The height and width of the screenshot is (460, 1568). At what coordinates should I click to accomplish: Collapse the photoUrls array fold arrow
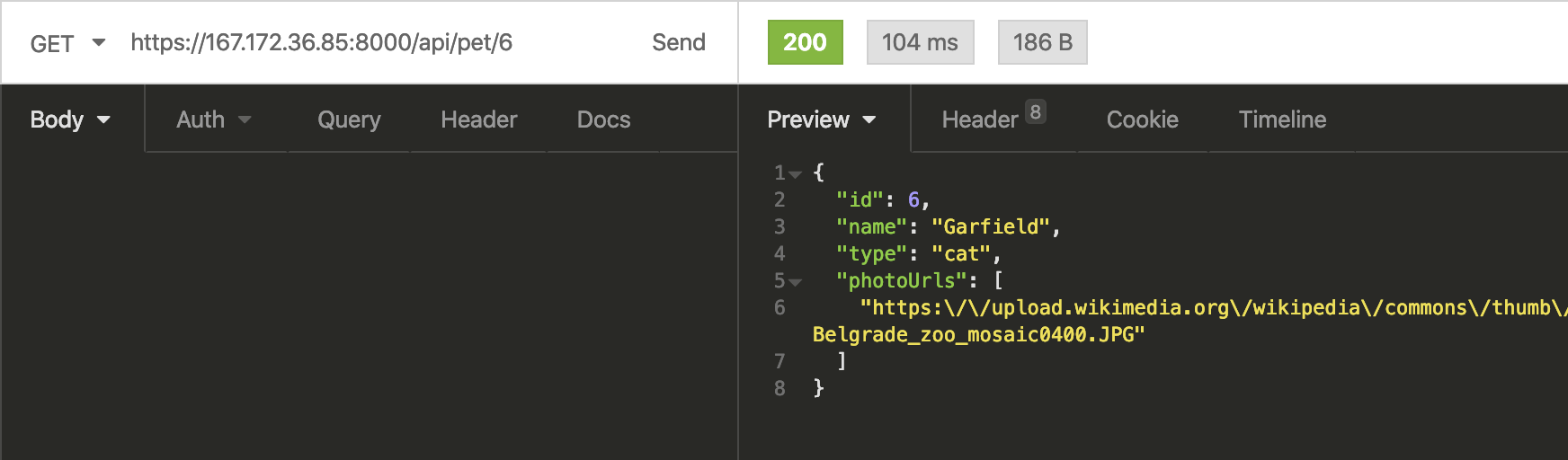[795, 282]
